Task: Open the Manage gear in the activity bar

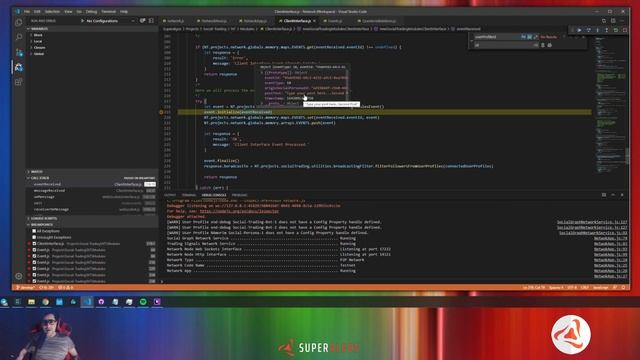Action: tap(19, 276)
